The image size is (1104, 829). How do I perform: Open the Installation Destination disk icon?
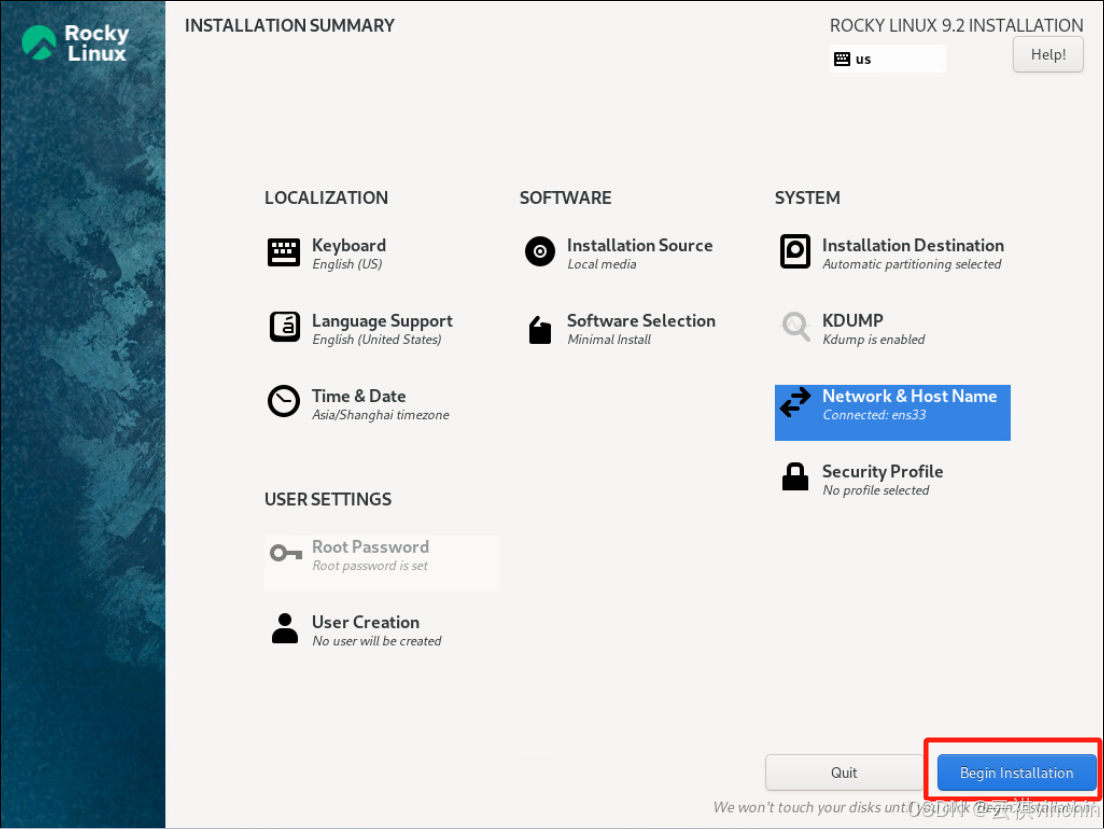pos(795,251)
